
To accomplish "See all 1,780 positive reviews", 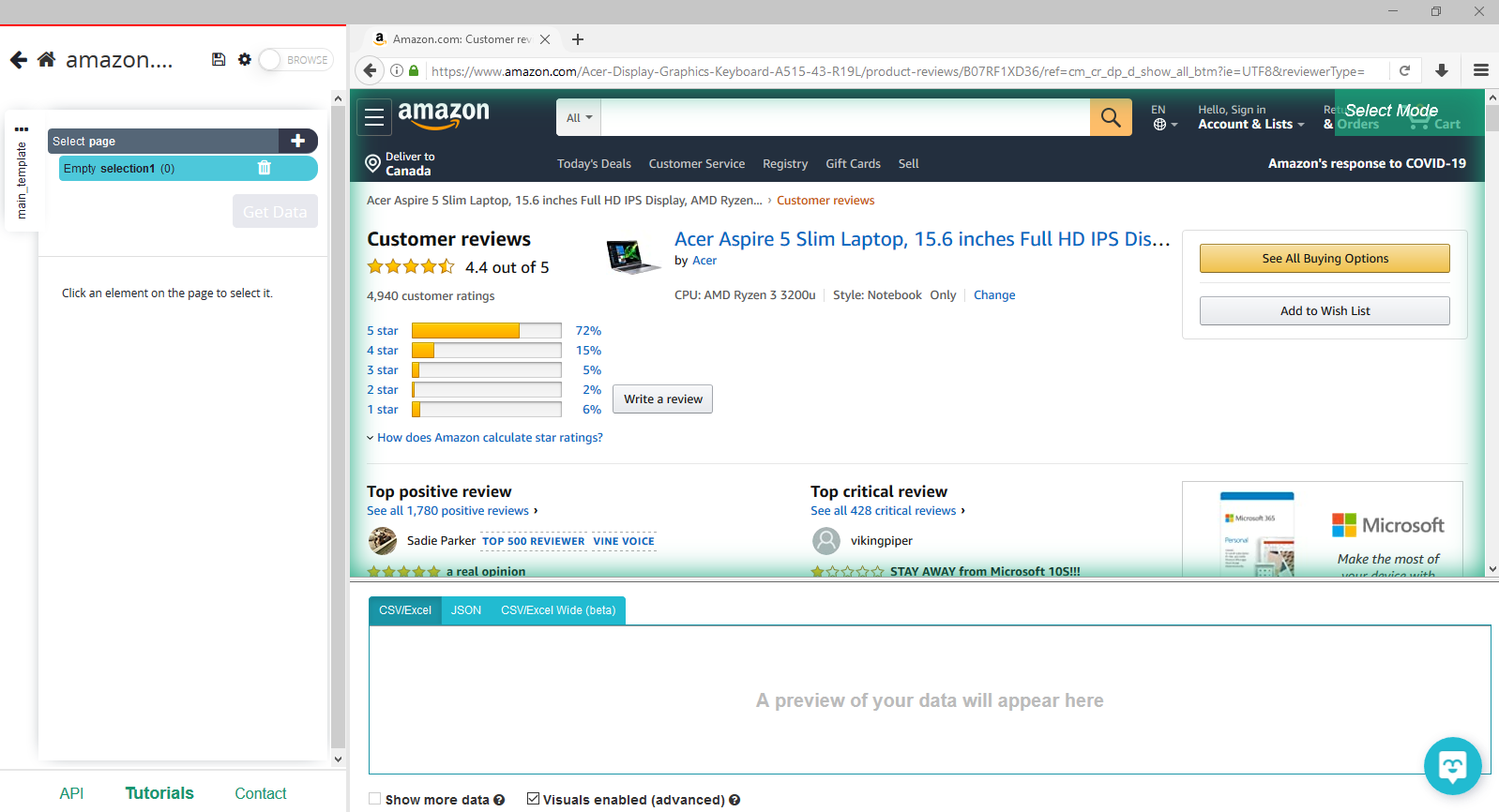I will [448, 510].
